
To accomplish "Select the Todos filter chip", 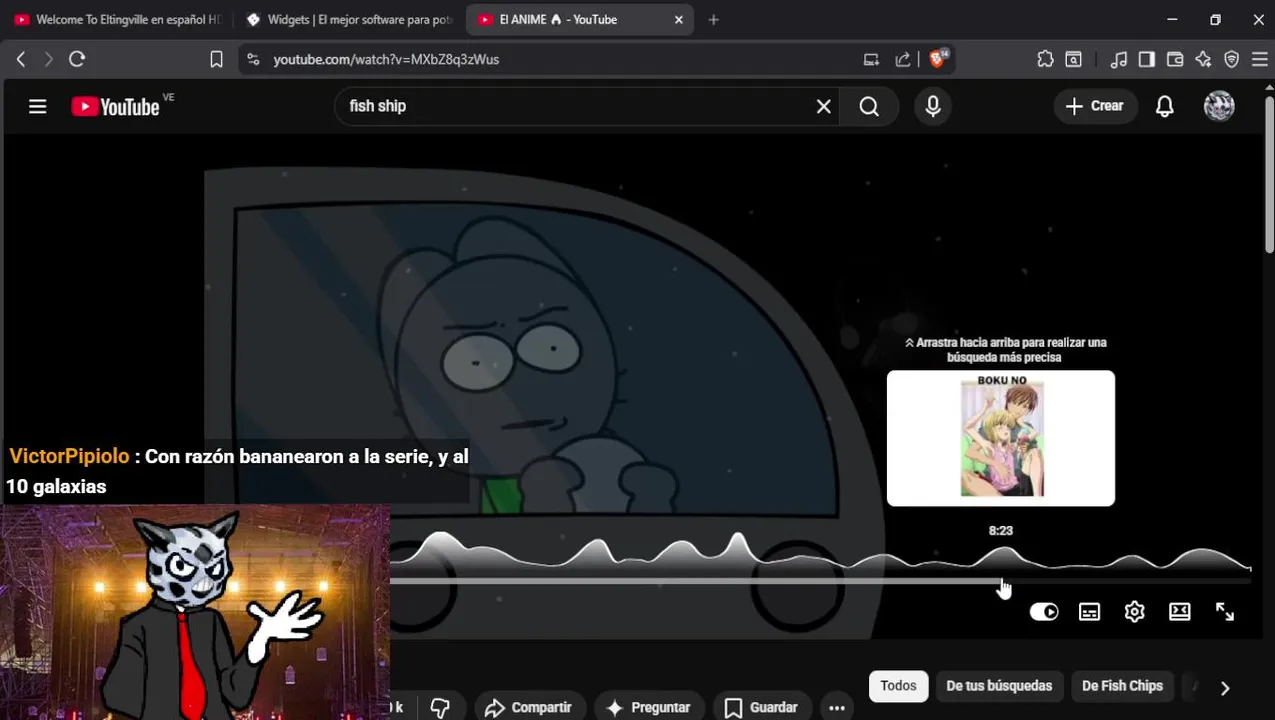I will pos(898,686).
